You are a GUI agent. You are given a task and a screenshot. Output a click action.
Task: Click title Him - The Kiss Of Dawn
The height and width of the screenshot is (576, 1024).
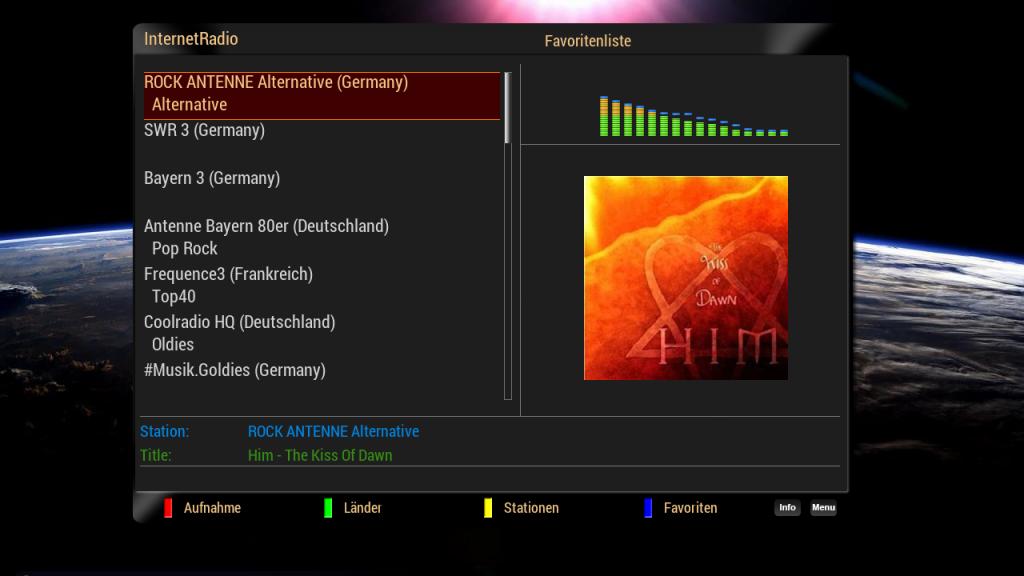coord(320,456)
